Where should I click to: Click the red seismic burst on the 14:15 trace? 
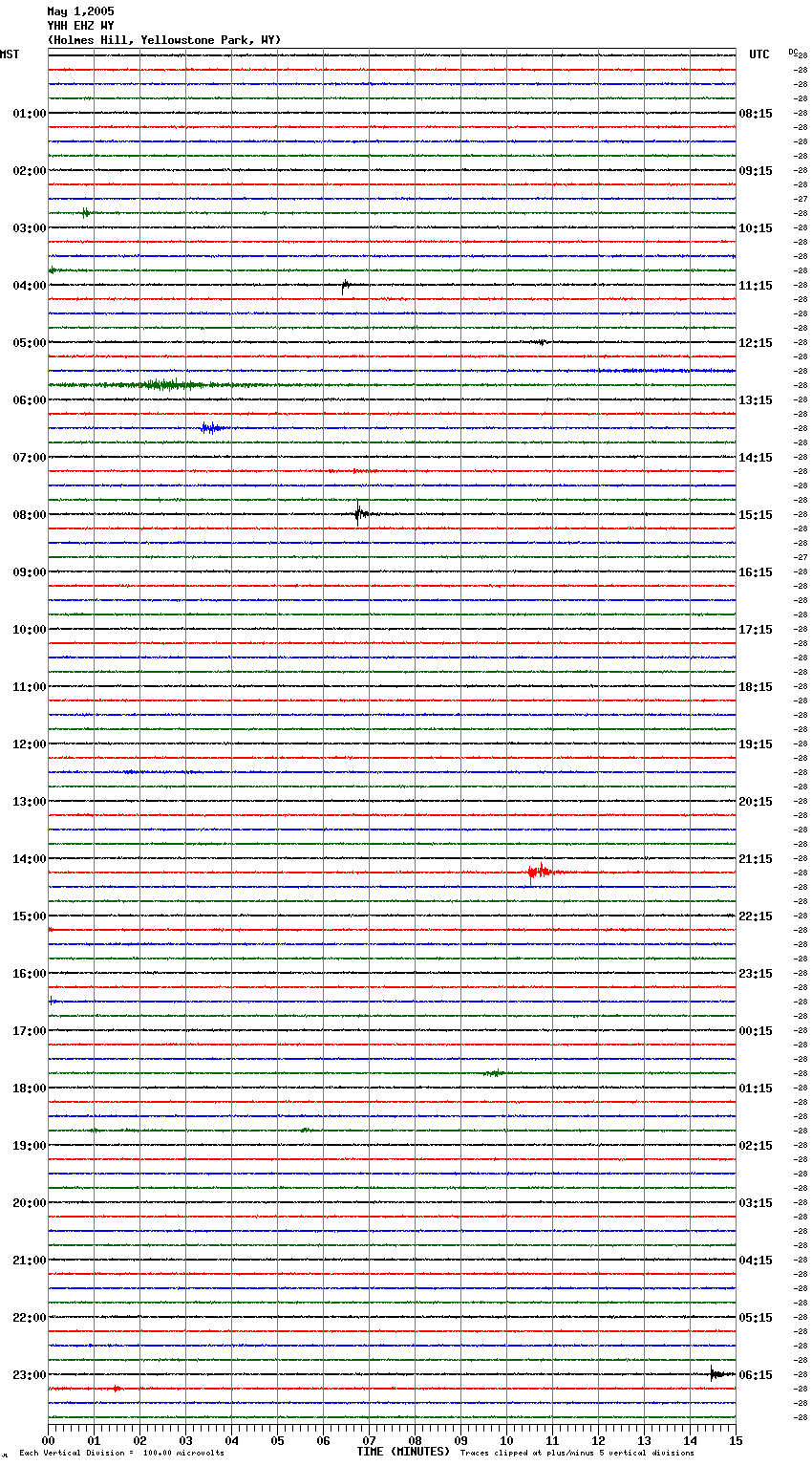coord(545,872)
